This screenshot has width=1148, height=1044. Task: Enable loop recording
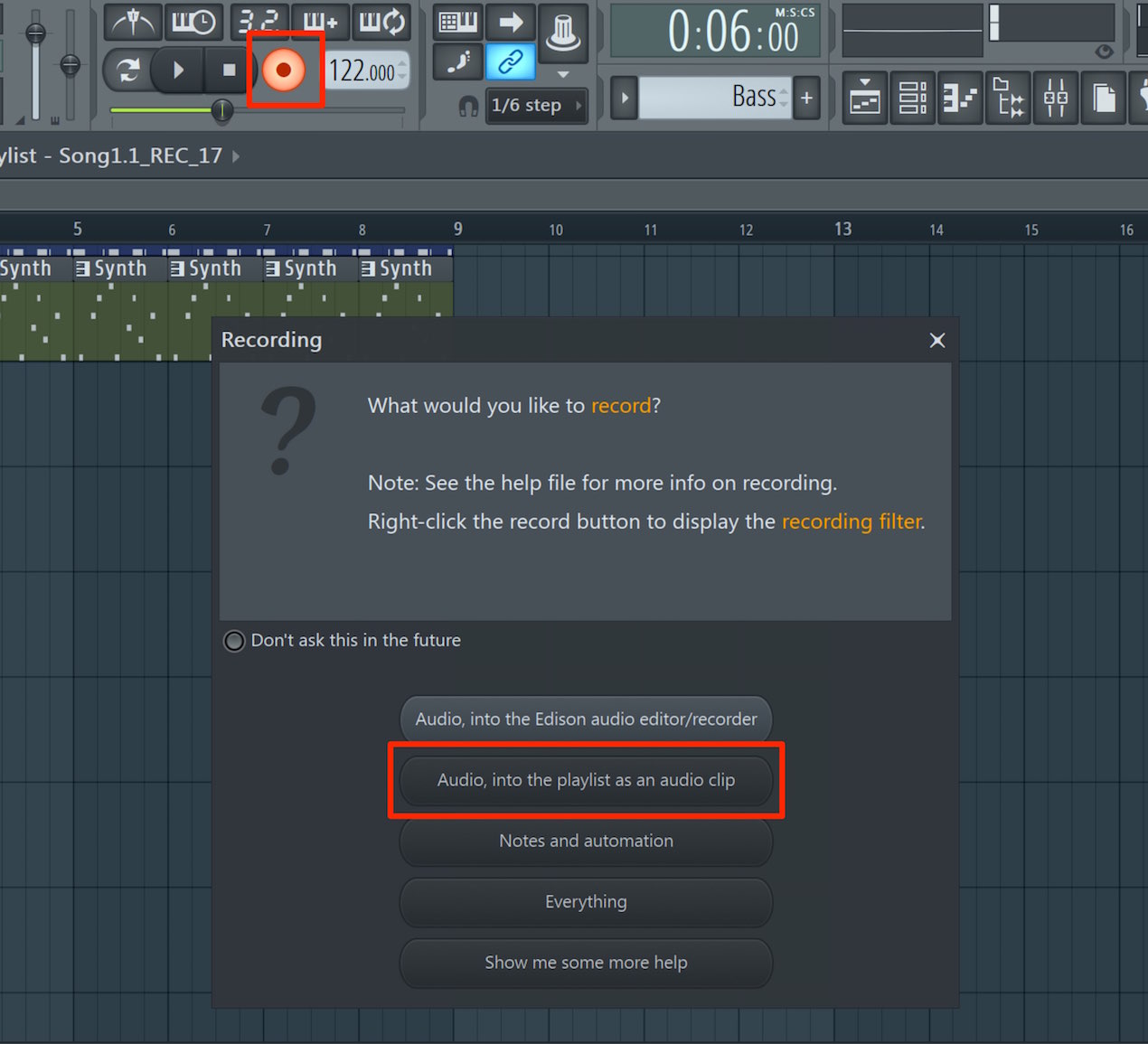point(382,22)
